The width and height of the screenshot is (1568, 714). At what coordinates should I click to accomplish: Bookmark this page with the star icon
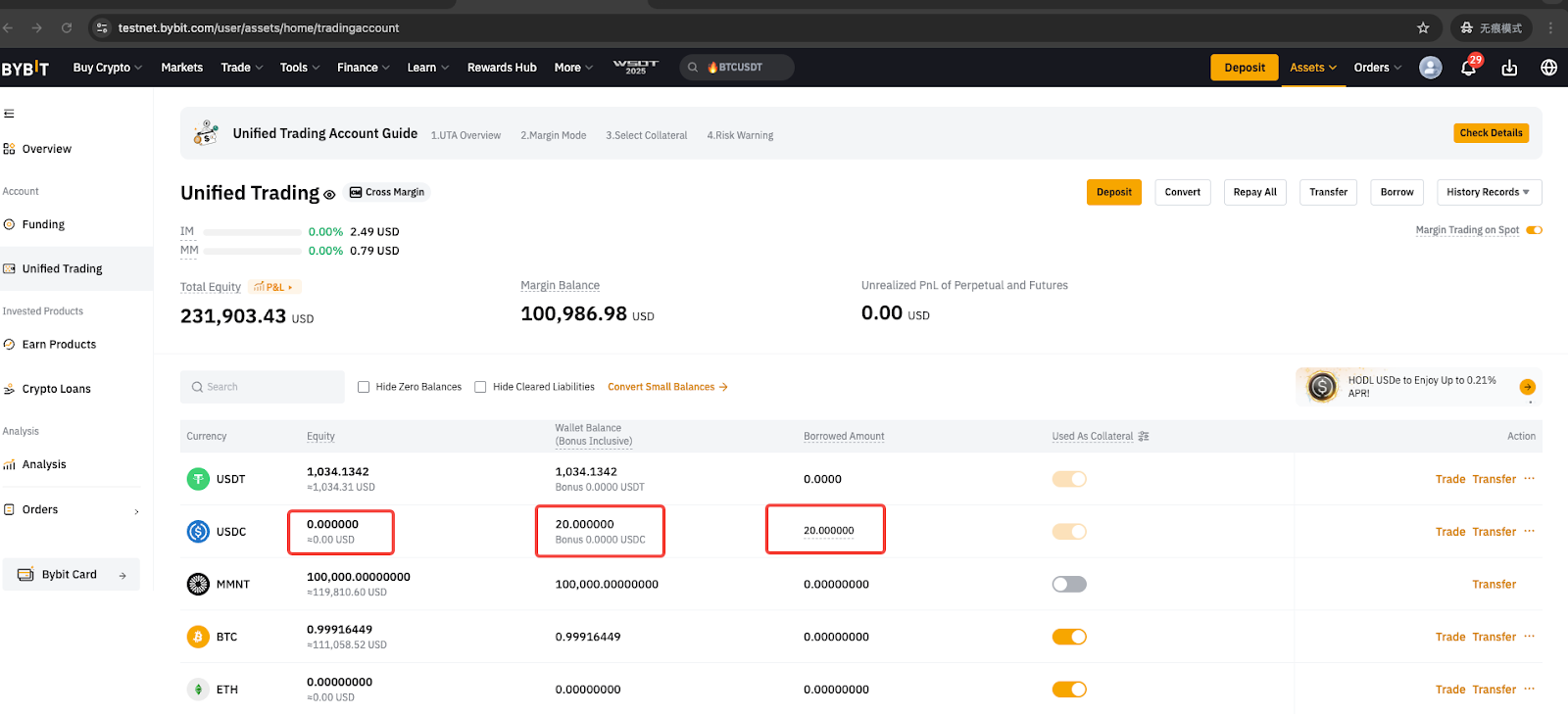tap(1423, 28)
